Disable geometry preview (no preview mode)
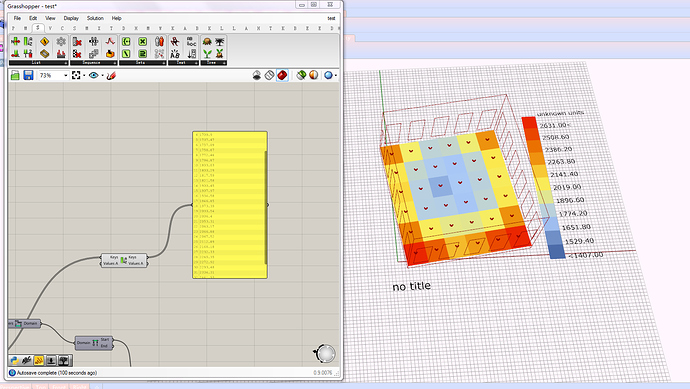Screen dimensions: 690x389 click(257, 76)
